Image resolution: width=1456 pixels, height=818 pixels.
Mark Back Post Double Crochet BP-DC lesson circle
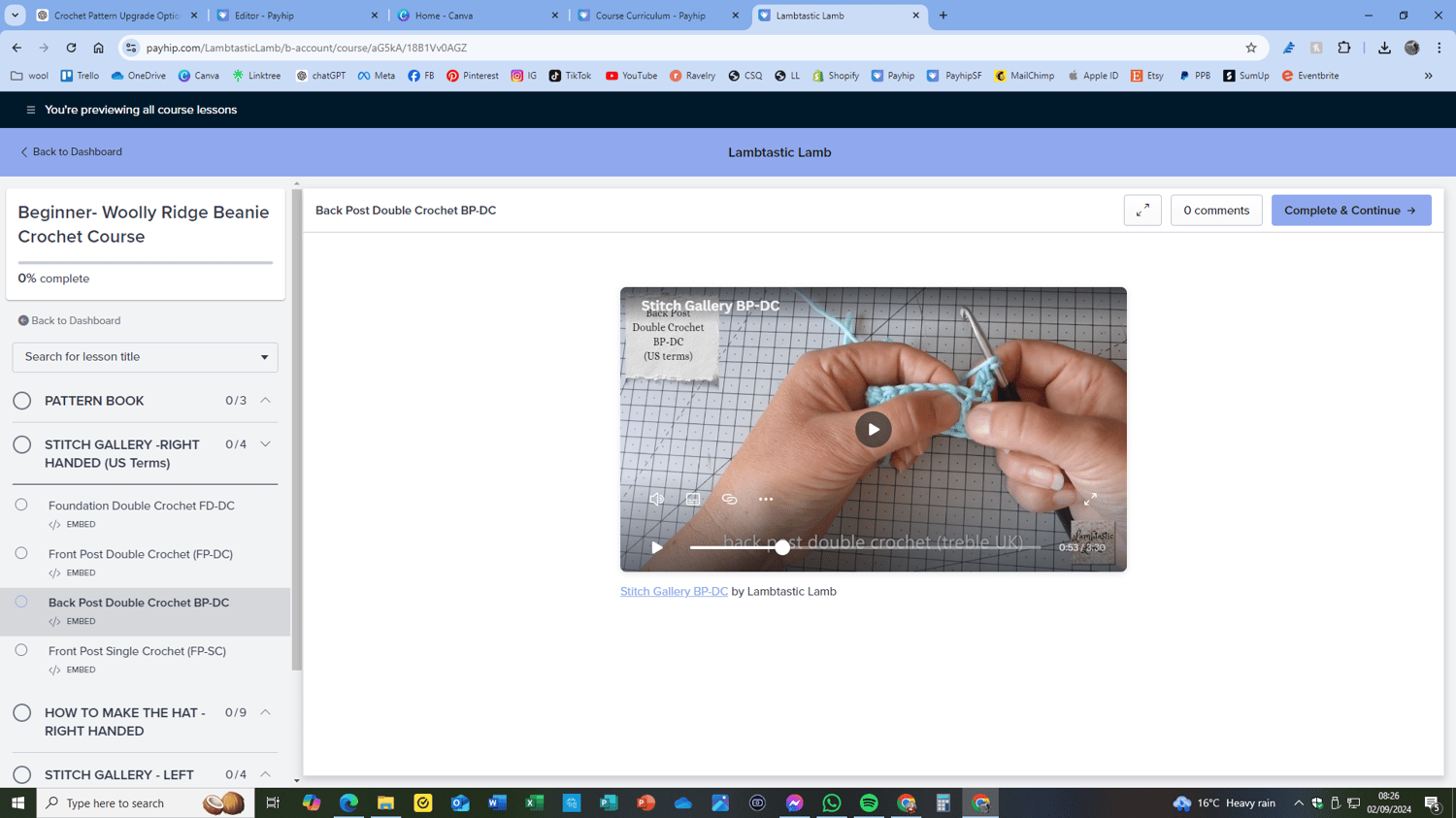pos(21,602)
